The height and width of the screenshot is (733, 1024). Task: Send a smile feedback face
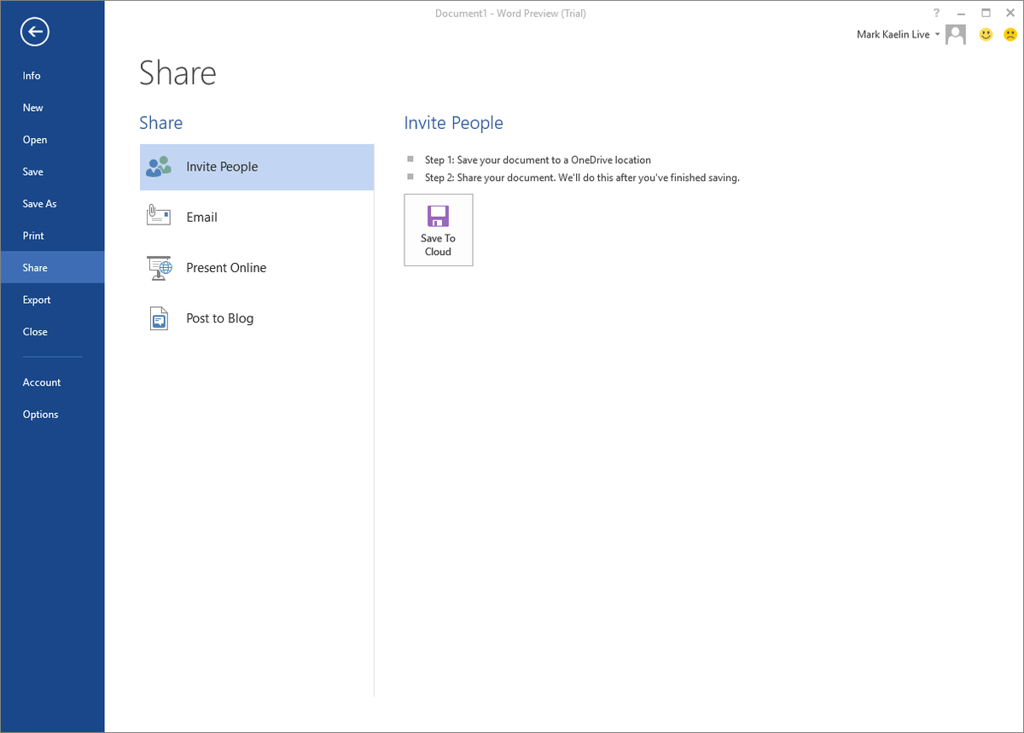985,34
